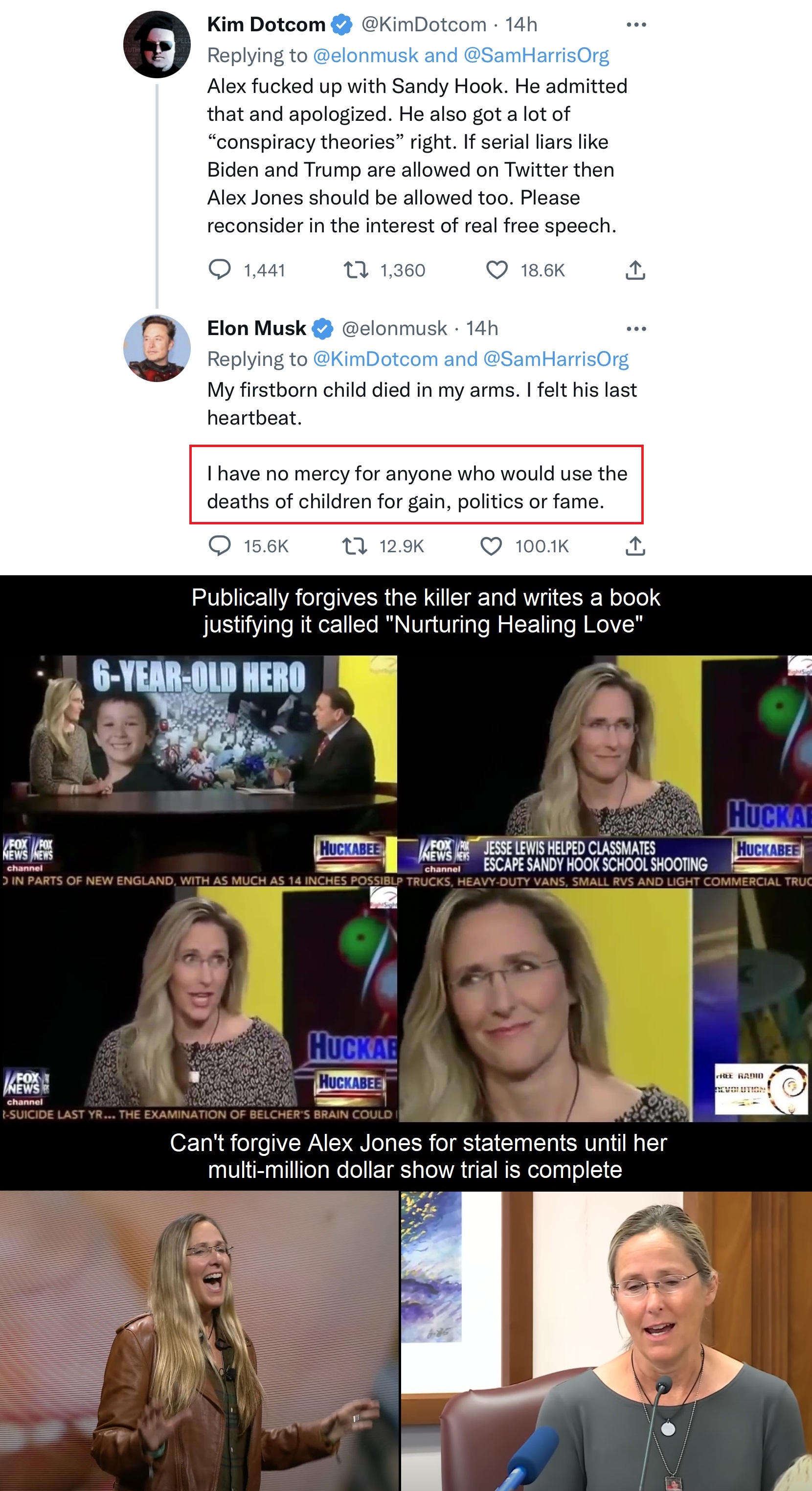Open more options on Kim Dotcom's tweet
Image resolution: width=812 pixels, height=1491 pixels.
point(636,24)
